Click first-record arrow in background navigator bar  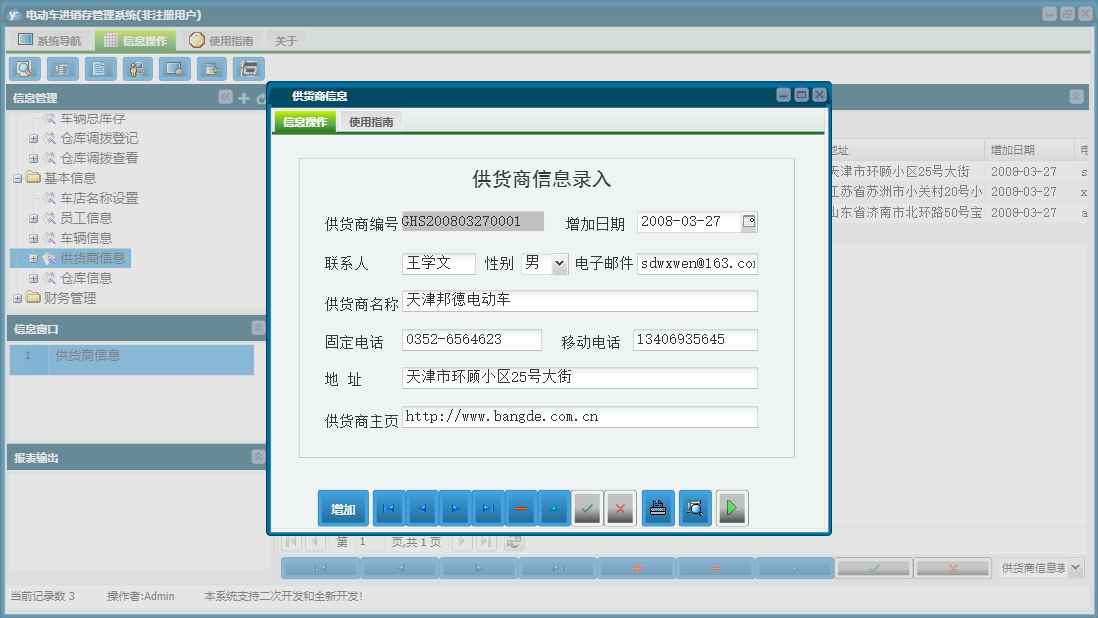321,568
